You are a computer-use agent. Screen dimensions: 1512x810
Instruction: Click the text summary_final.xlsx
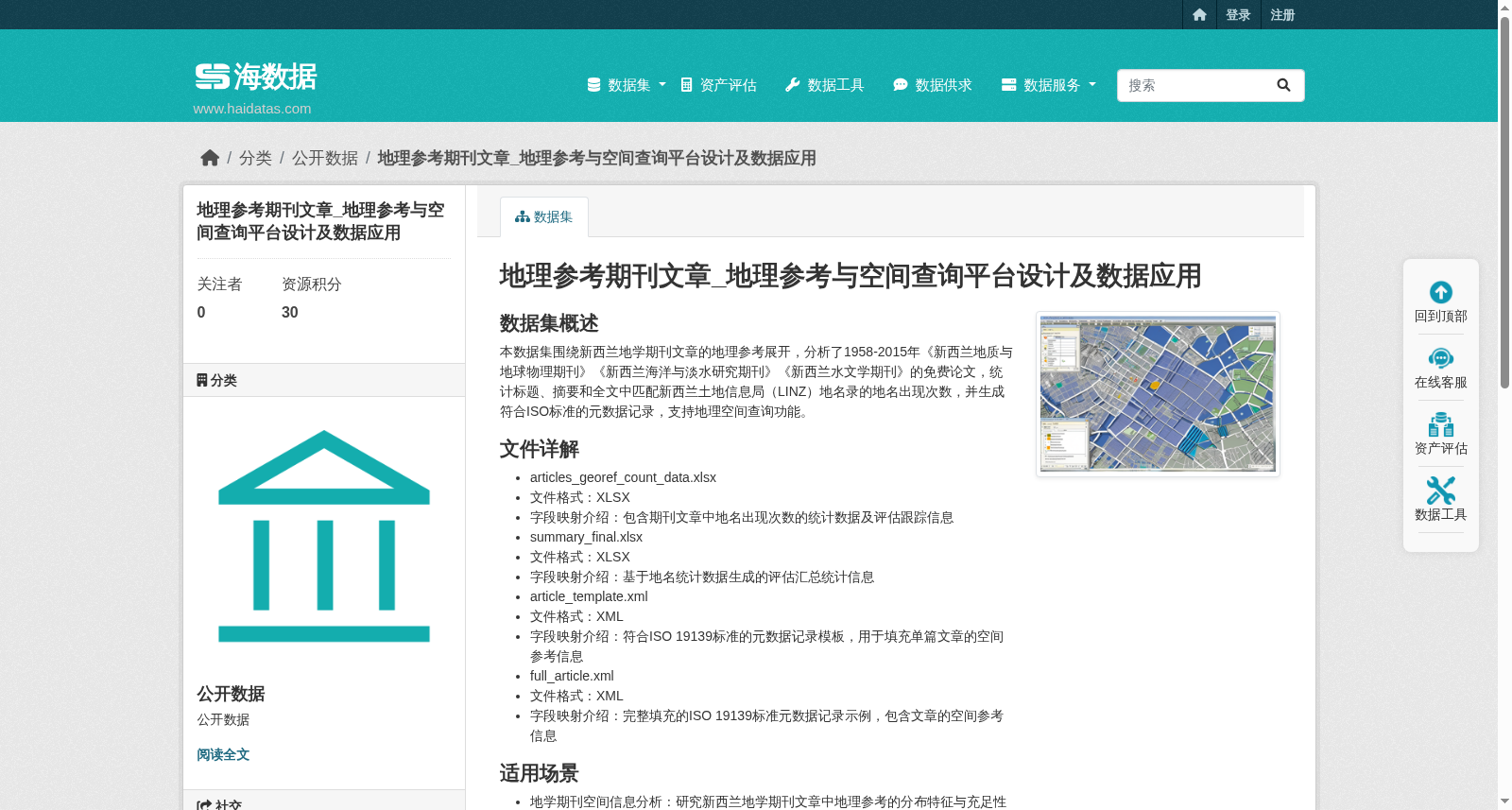click(x=586, y=537)
